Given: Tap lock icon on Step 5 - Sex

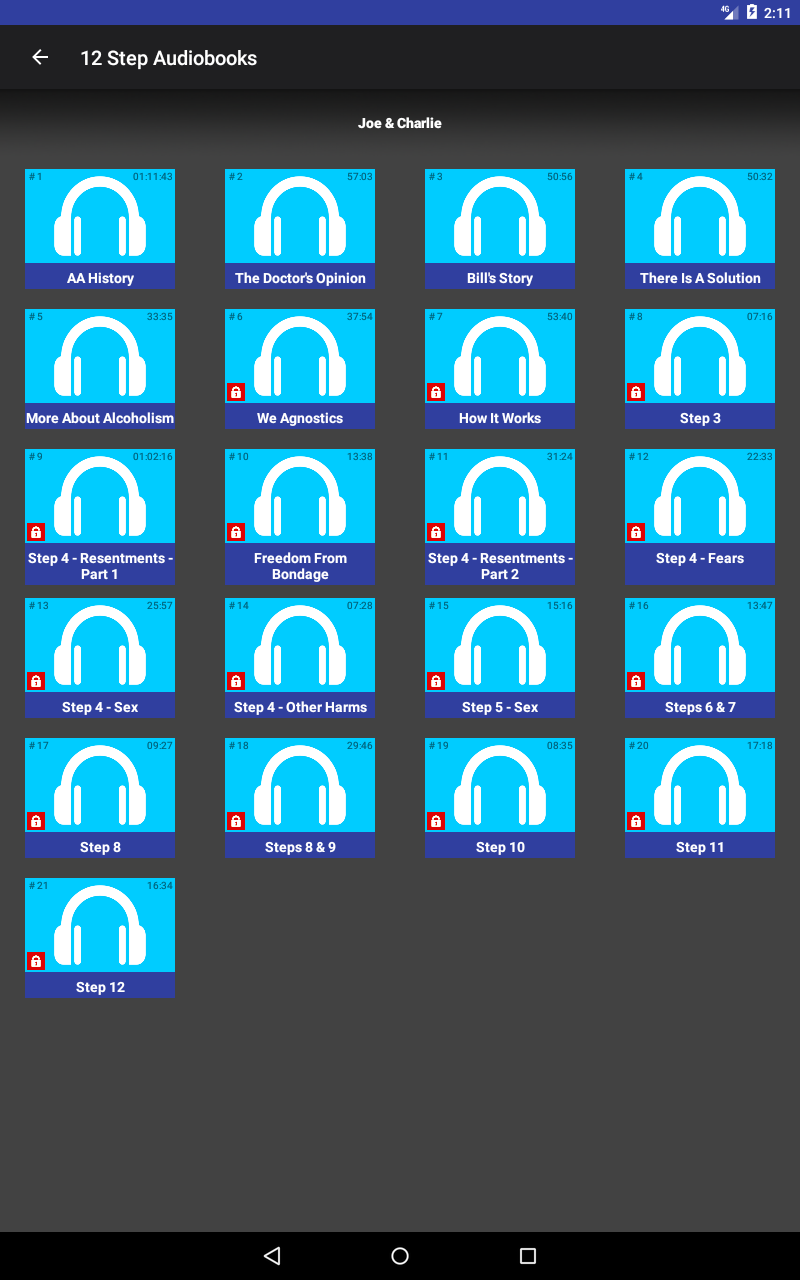Looking at the screenshot, I should point(436,681).
